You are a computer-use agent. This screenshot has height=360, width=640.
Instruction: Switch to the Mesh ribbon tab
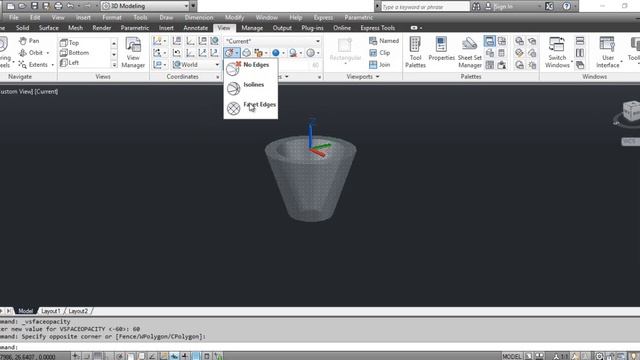coord(75,28)
